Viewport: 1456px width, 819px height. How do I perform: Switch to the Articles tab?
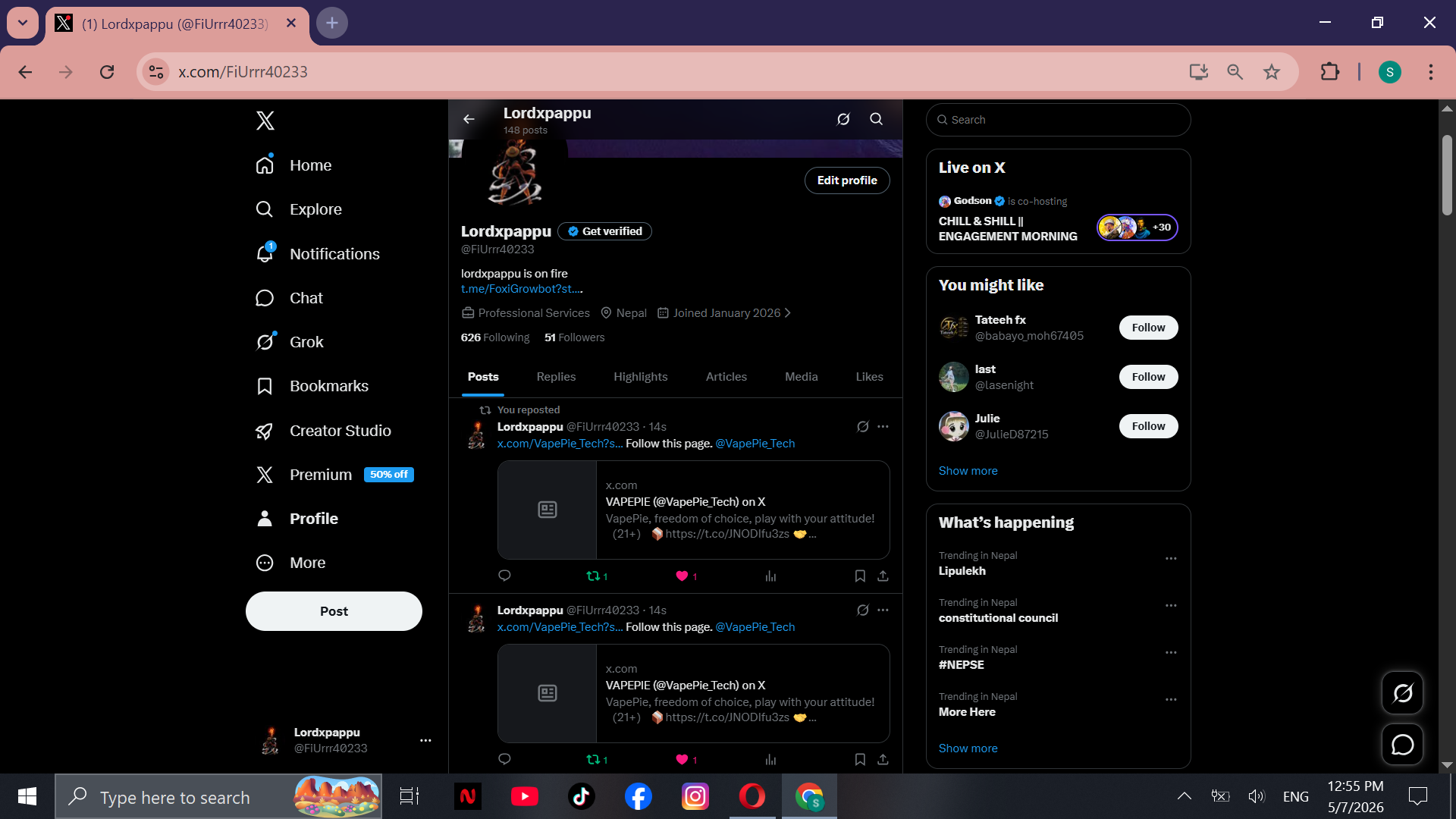726,377
